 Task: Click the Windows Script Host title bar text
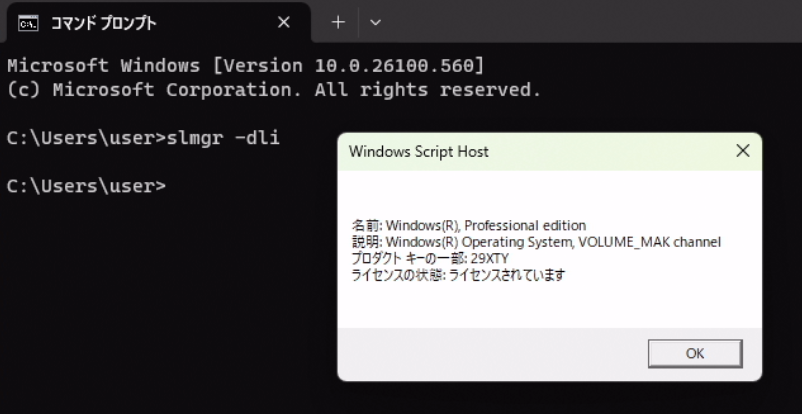(418, 151)
